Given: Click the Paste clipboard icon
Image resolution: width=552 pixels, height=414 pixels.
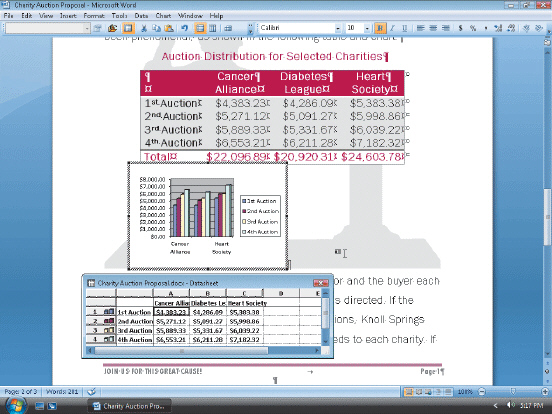Looking at the screenshot, I should click(169, 28).
